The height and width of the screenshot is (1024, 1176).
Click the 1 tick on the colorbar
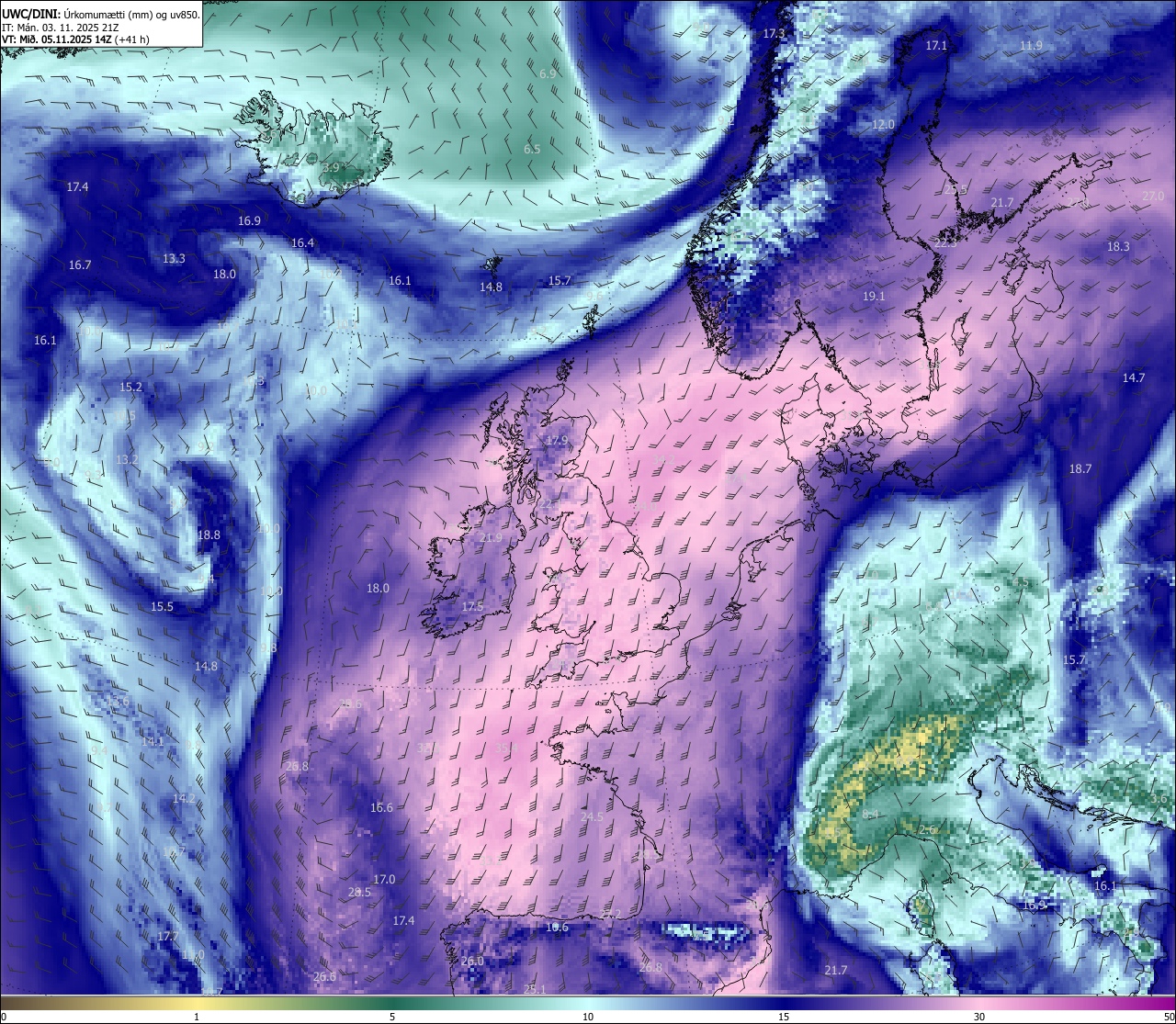click(197, 1017)
